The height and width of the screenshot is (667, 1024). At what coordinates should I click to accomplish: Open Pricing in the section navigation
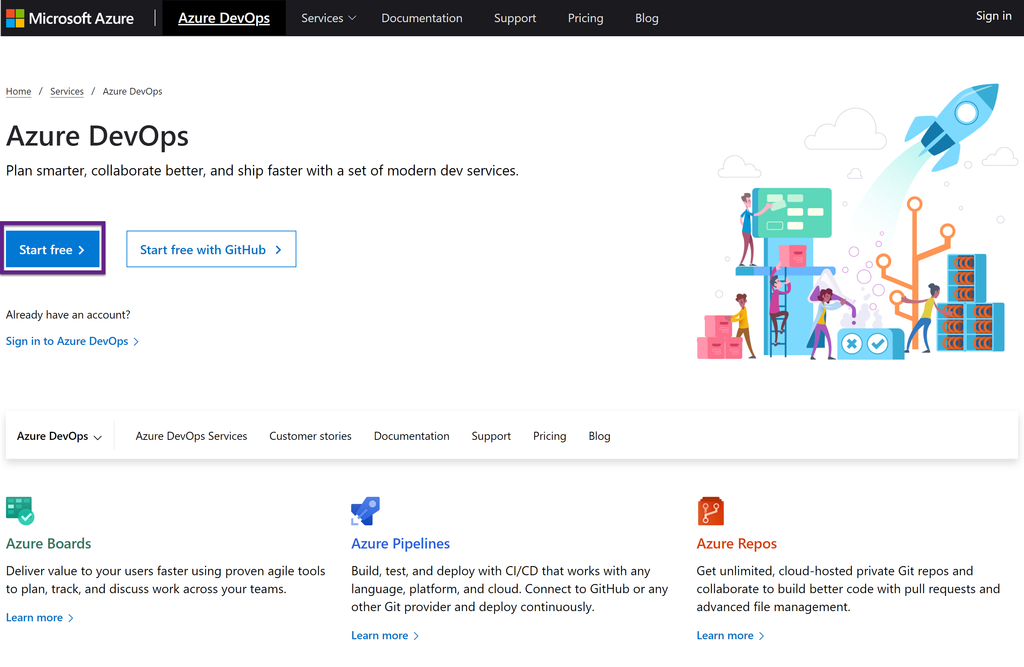(549, 435)
